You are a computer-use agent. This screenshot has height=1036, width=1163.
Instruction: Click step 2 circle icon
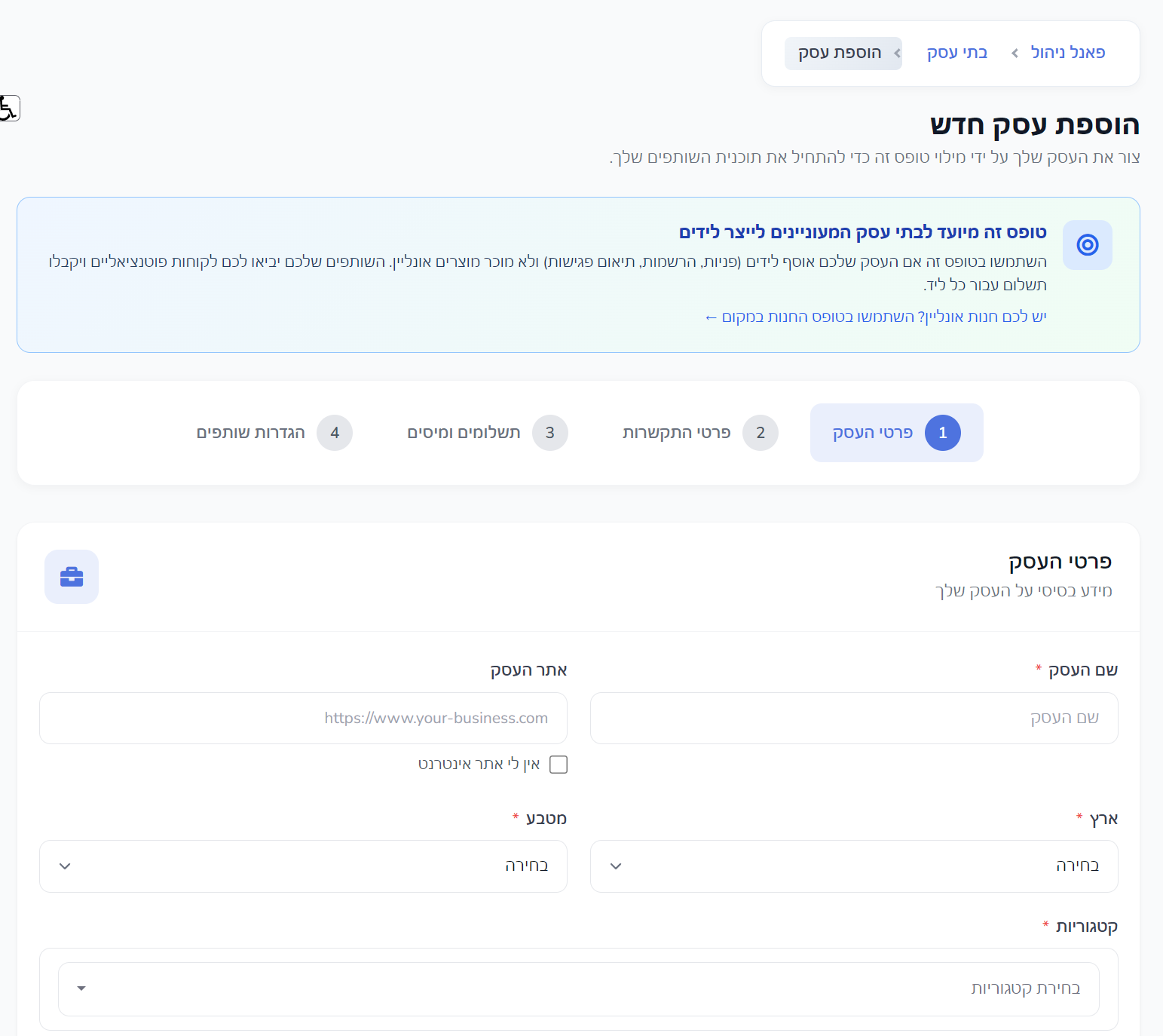760,433
